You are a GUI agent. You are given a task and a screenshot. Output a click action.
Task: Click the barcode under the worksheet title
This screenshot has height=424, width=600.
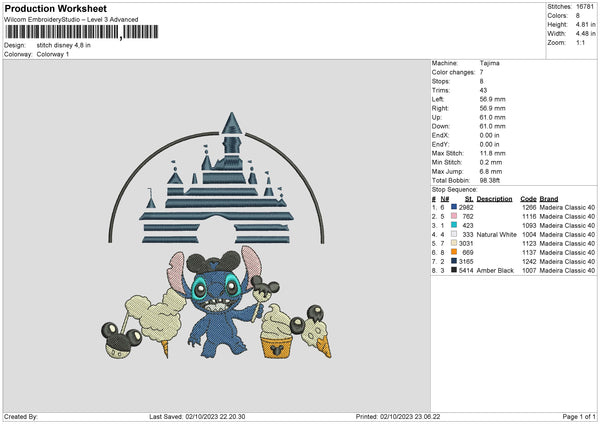tap(82, 32)
